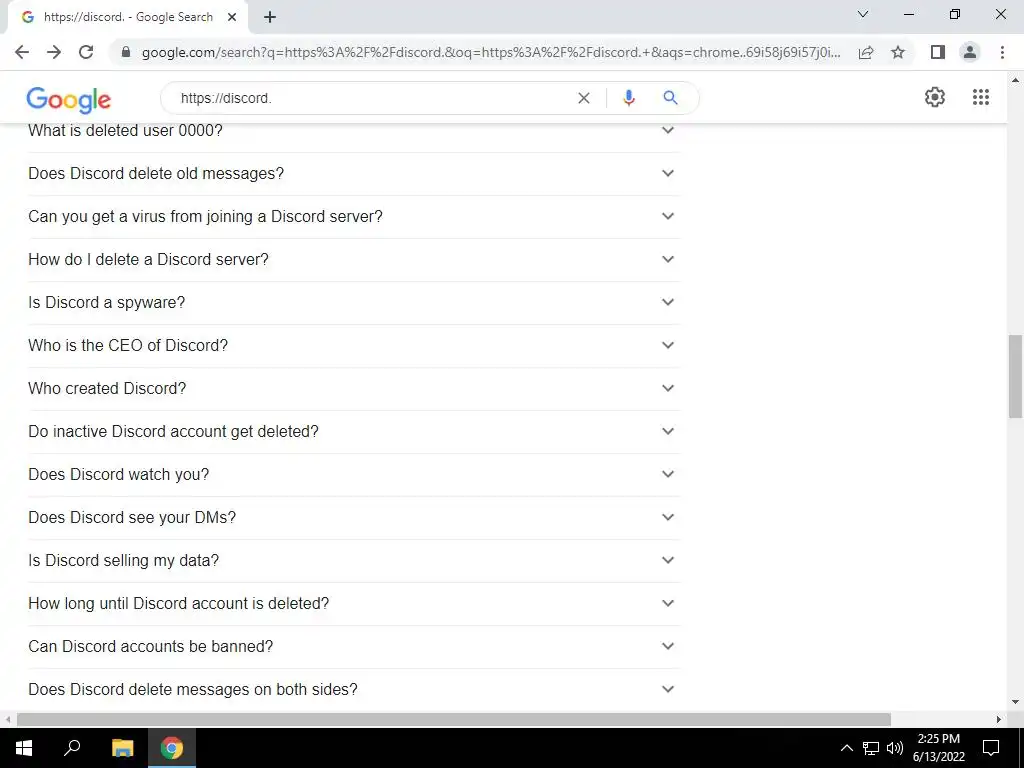Expand "How do I delete a Discord server?"
Image resolution: width=1024 pixels, height=768 pixels.
[354, 260]
